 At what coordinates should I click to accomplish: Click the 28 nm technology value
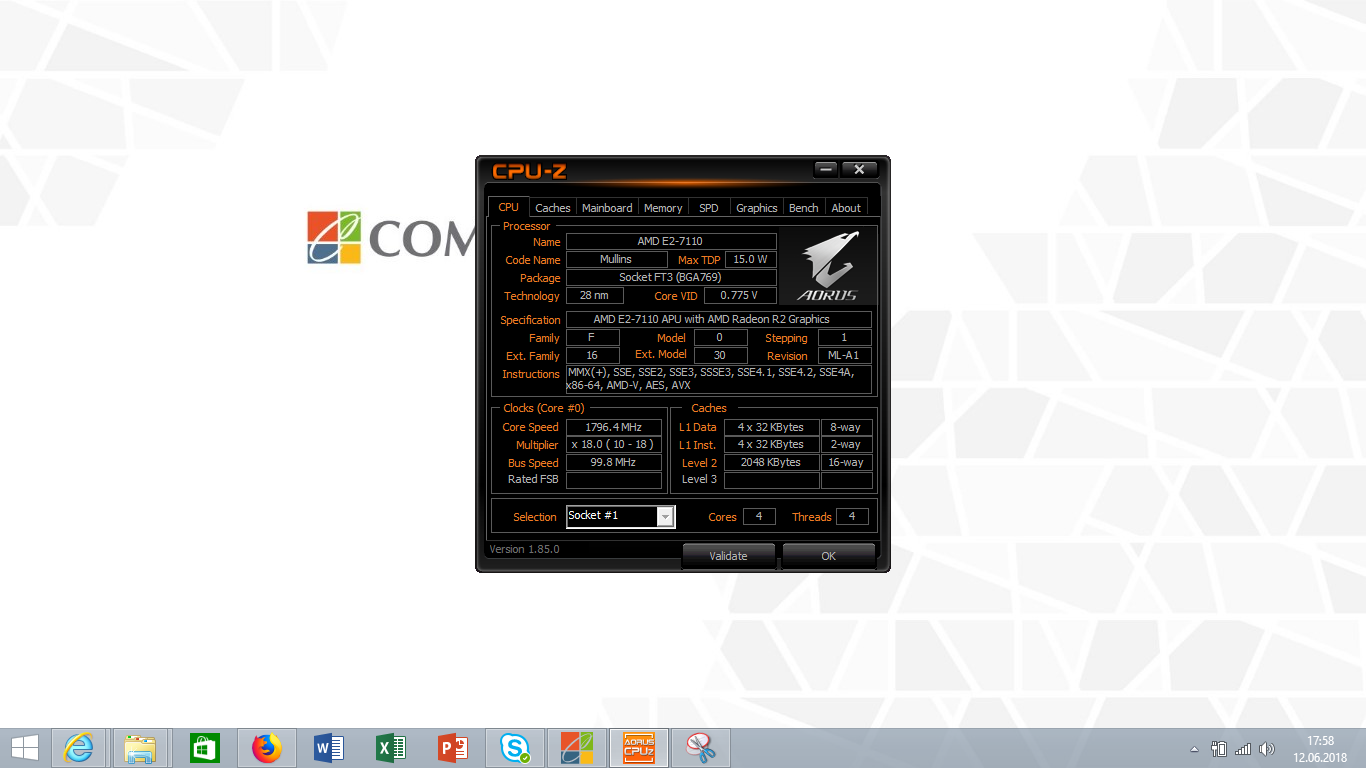594,296
